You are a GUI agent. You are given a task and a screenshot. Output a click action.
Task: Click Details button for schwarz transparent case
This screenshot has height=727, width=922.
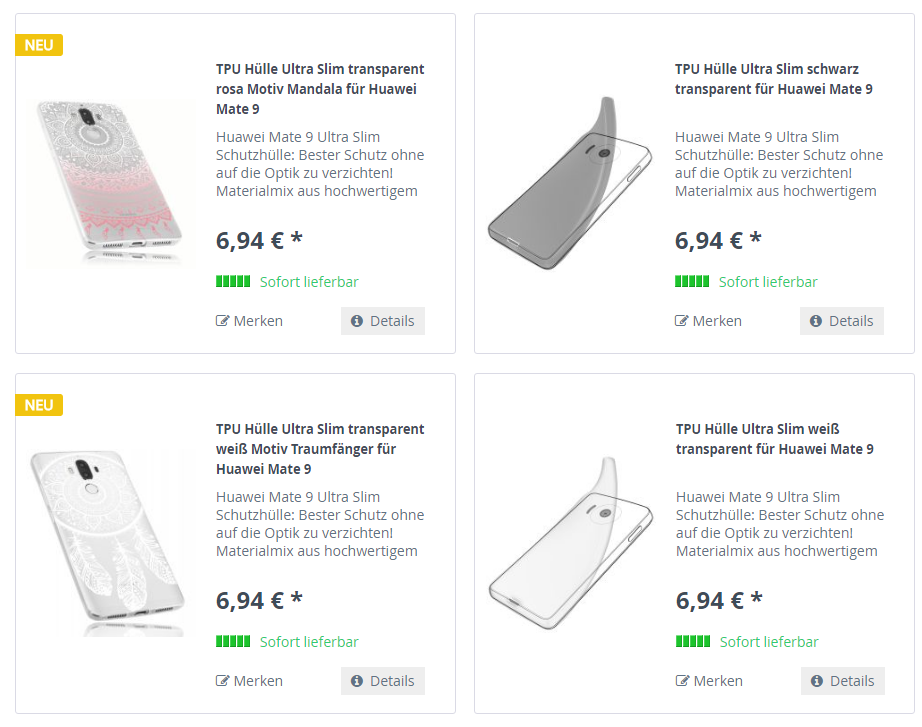pyautogui.click(x=841, y=321)
